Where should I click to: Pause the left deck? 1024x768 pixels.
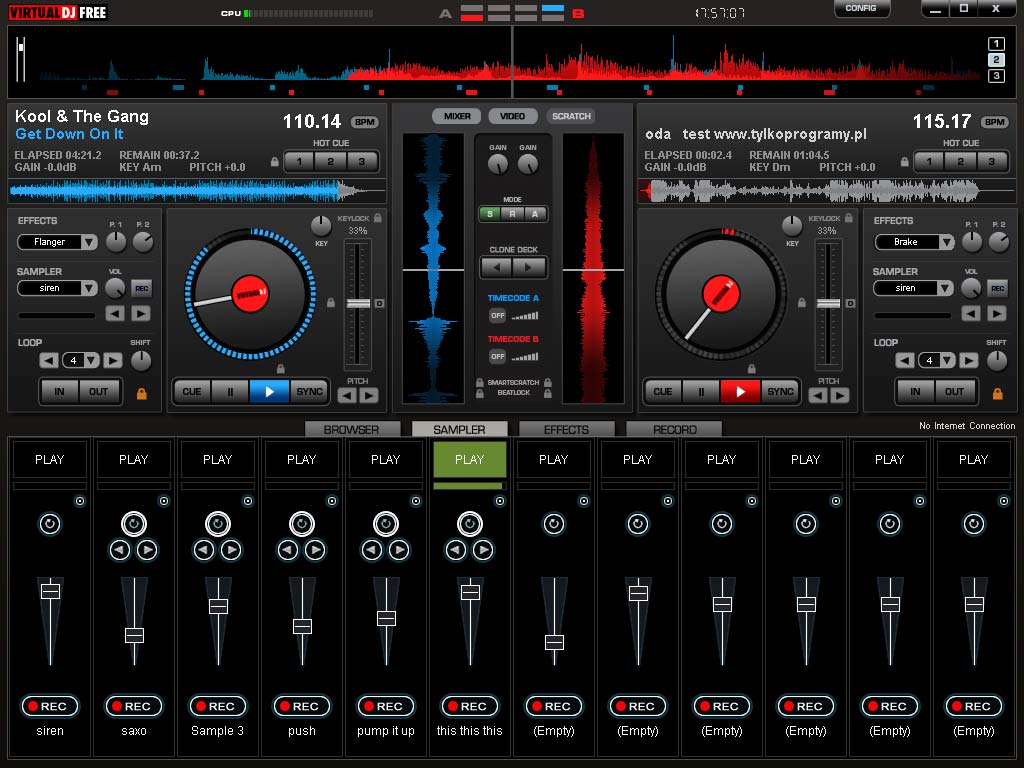[x=230, y=392]
